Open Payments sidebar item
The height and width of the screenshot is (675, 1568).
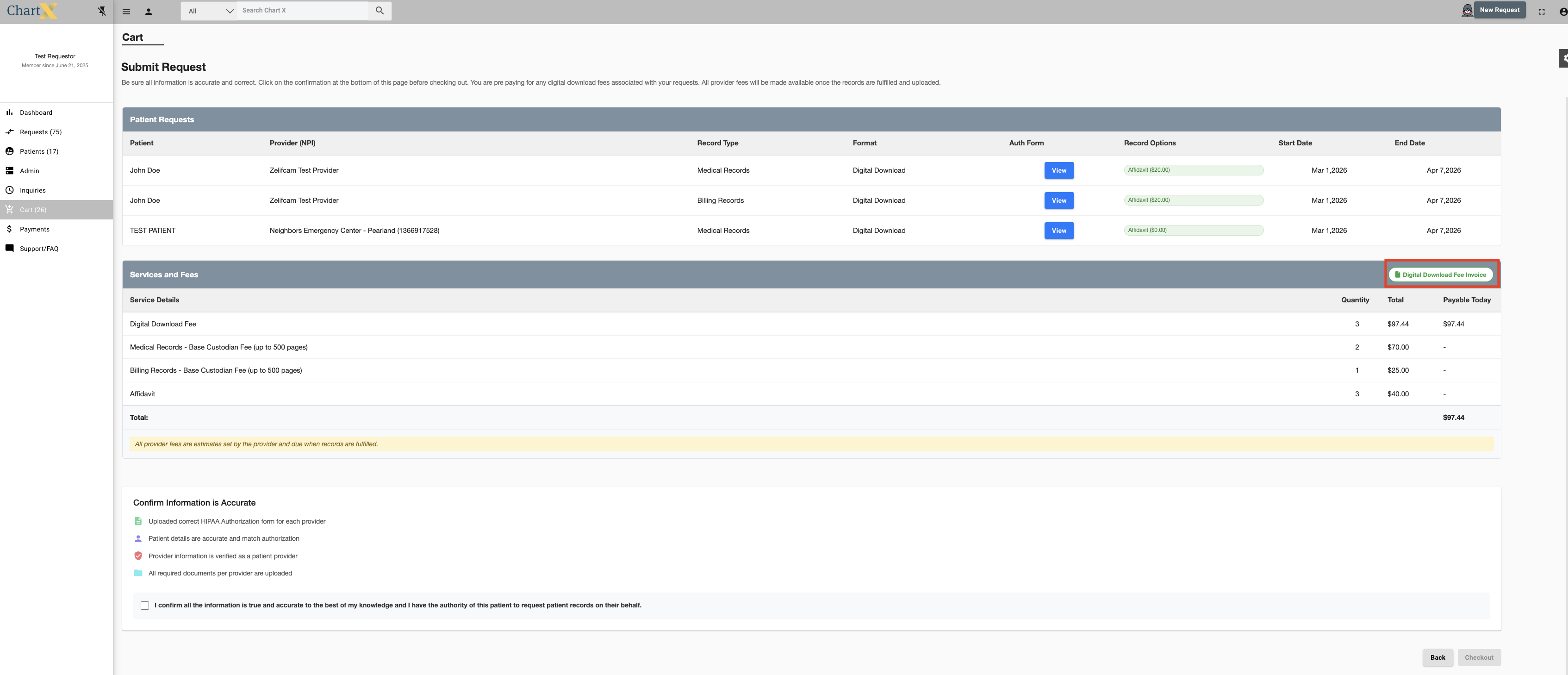35,230
